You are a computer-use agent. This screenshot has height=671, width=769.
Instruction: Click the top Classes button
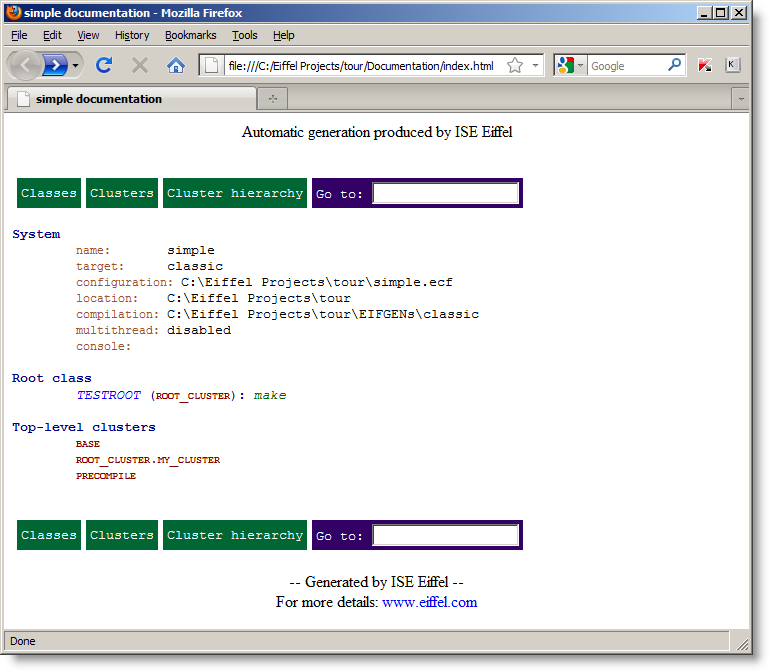click(x=49, y=193)
